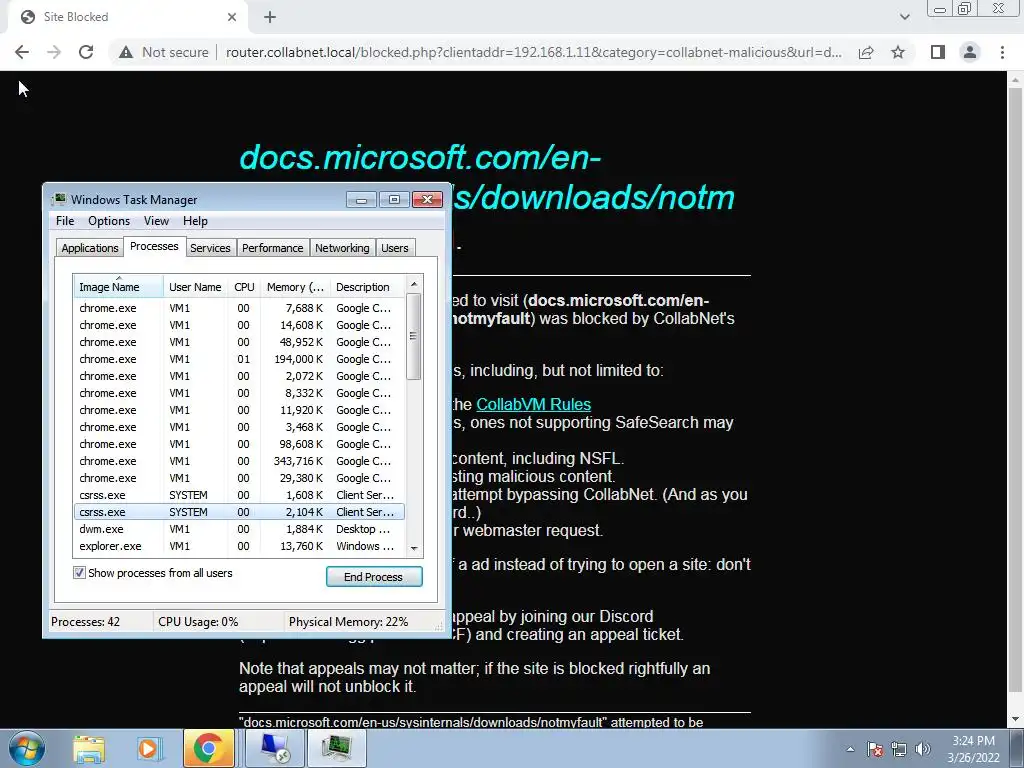Click Chrome's forward arrow
Screen dimensions: 1024x768
tap(54, 52)
